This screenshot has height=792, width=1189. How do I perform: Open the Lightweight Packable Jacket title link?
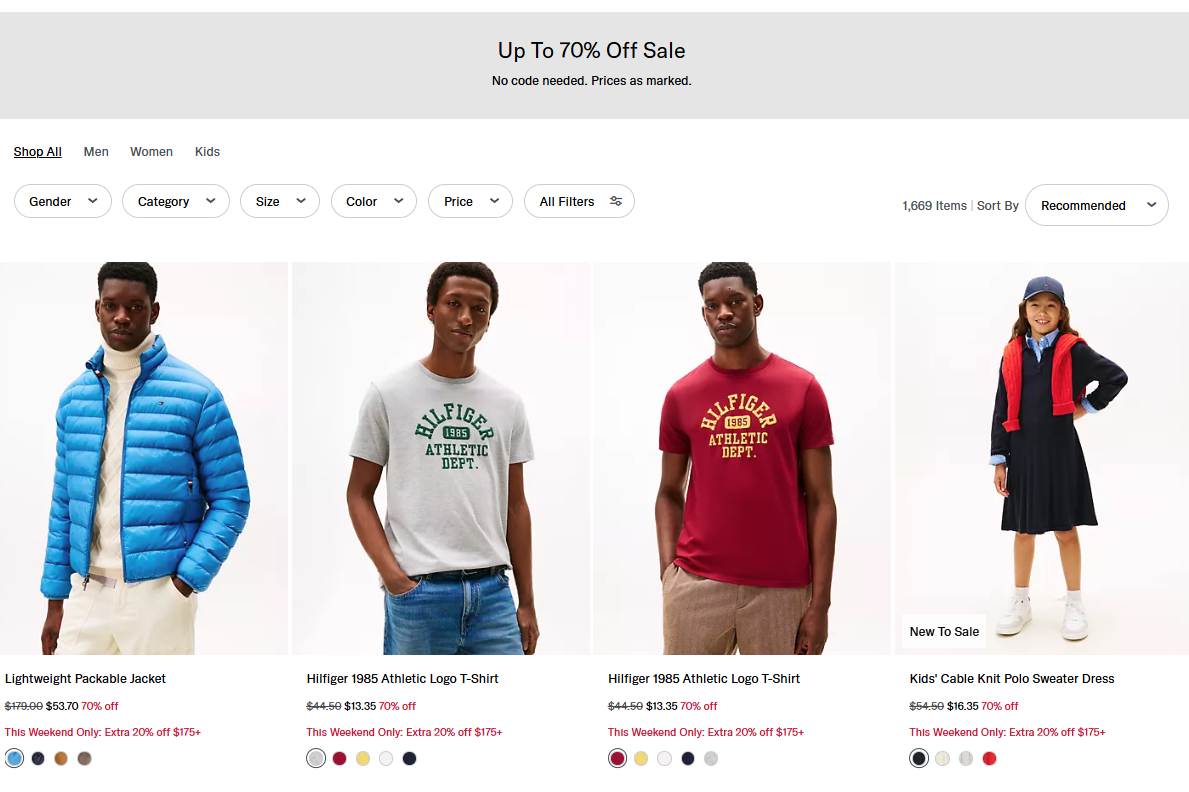[85, 679]
